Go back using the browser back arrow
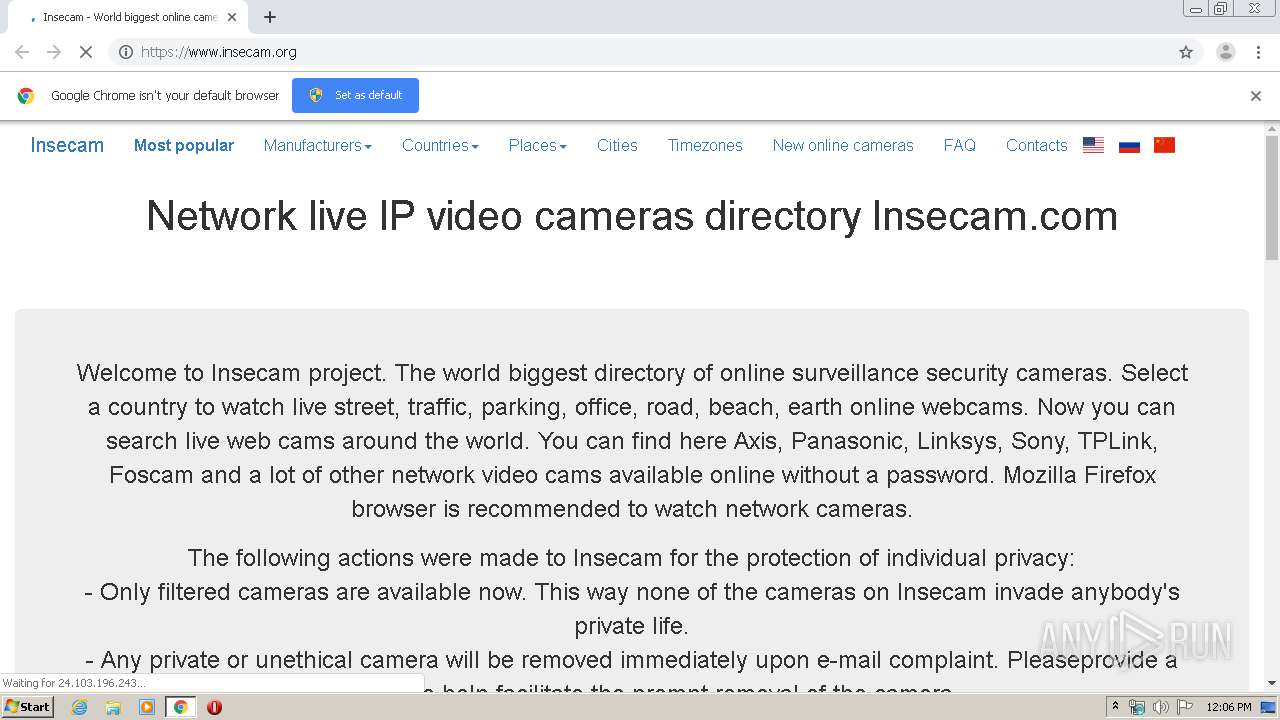This screenshot has height=720, width=1280. pos(22,52)
